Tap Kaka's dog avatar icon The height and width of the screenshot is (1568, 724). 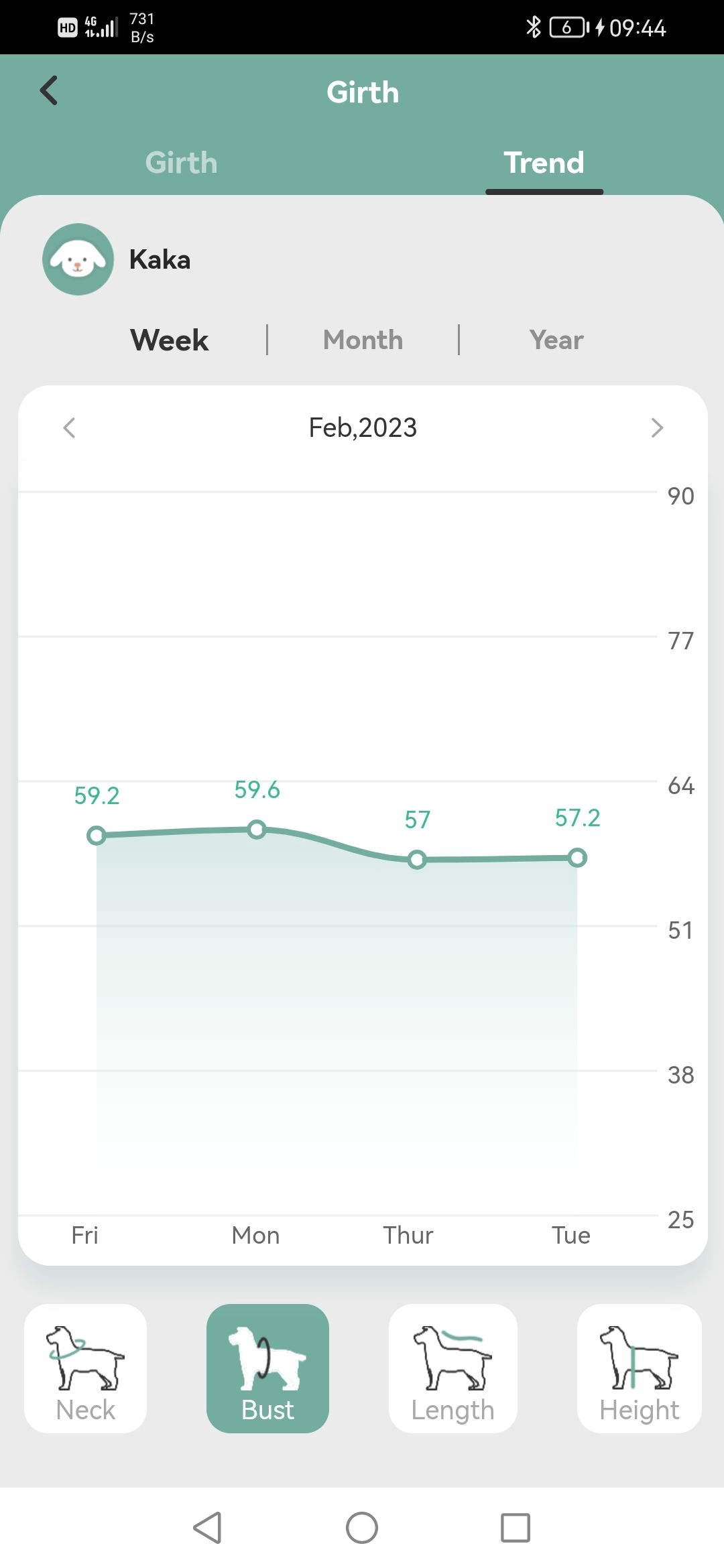[x=78, y=259]
